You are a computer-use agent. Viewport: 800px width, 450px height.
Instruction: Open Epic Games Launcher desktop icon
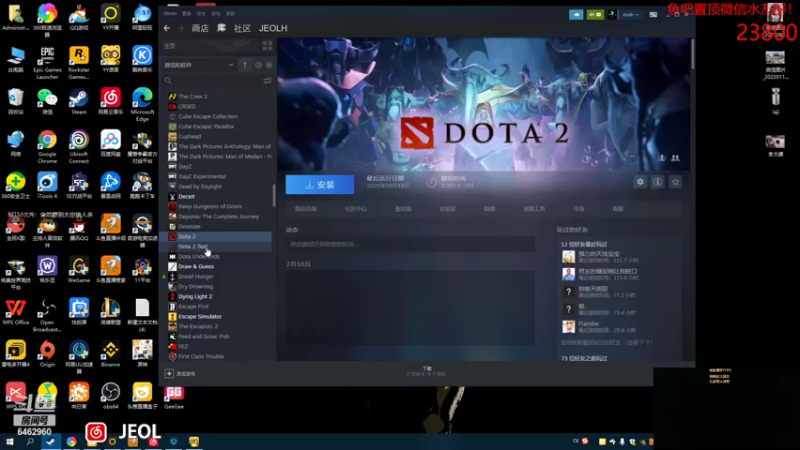pyautogui.click(x=47, y=63)
